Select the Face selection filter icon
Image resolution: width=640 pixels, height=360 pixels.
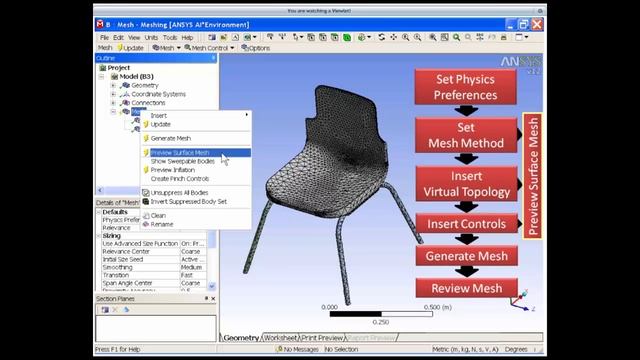coord(335,38)
